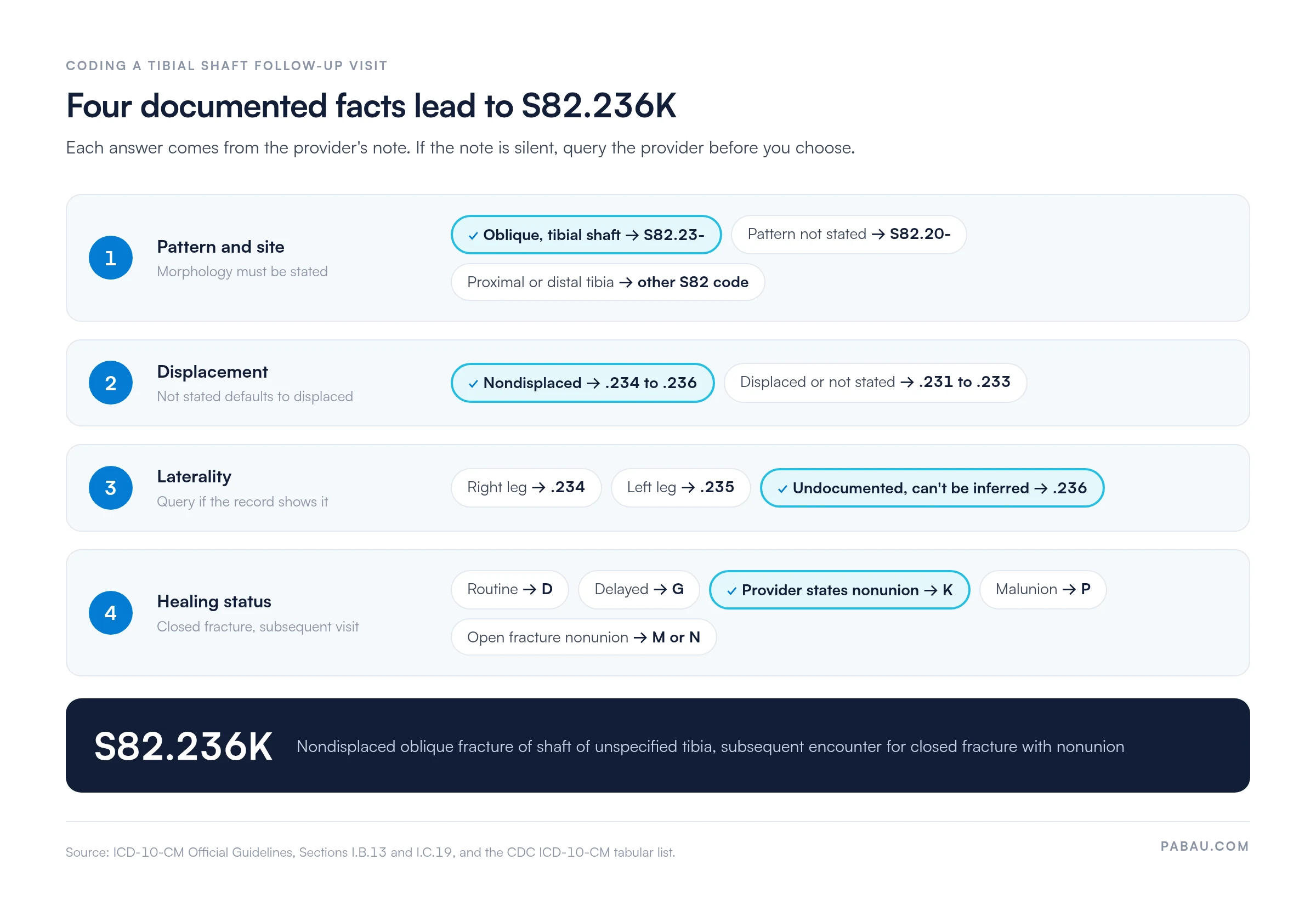Choose 'Displaced or not stated → .231 to .233'
The image size is (1316, 911).
875,382
